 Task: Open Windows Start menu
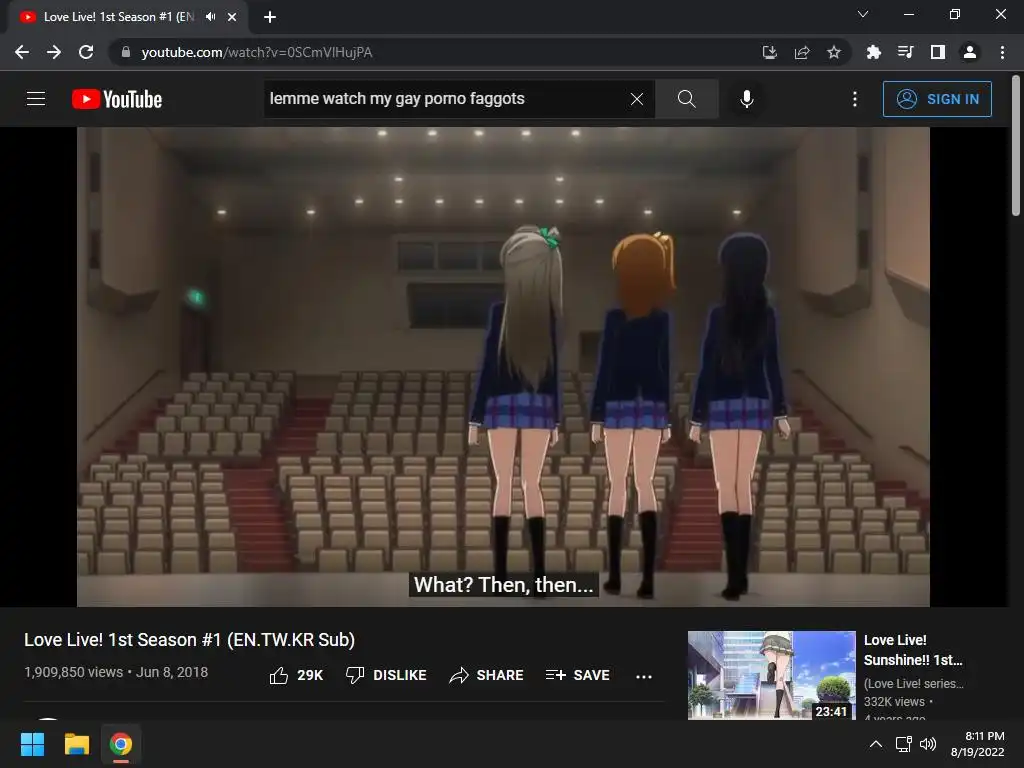point(33,744)
